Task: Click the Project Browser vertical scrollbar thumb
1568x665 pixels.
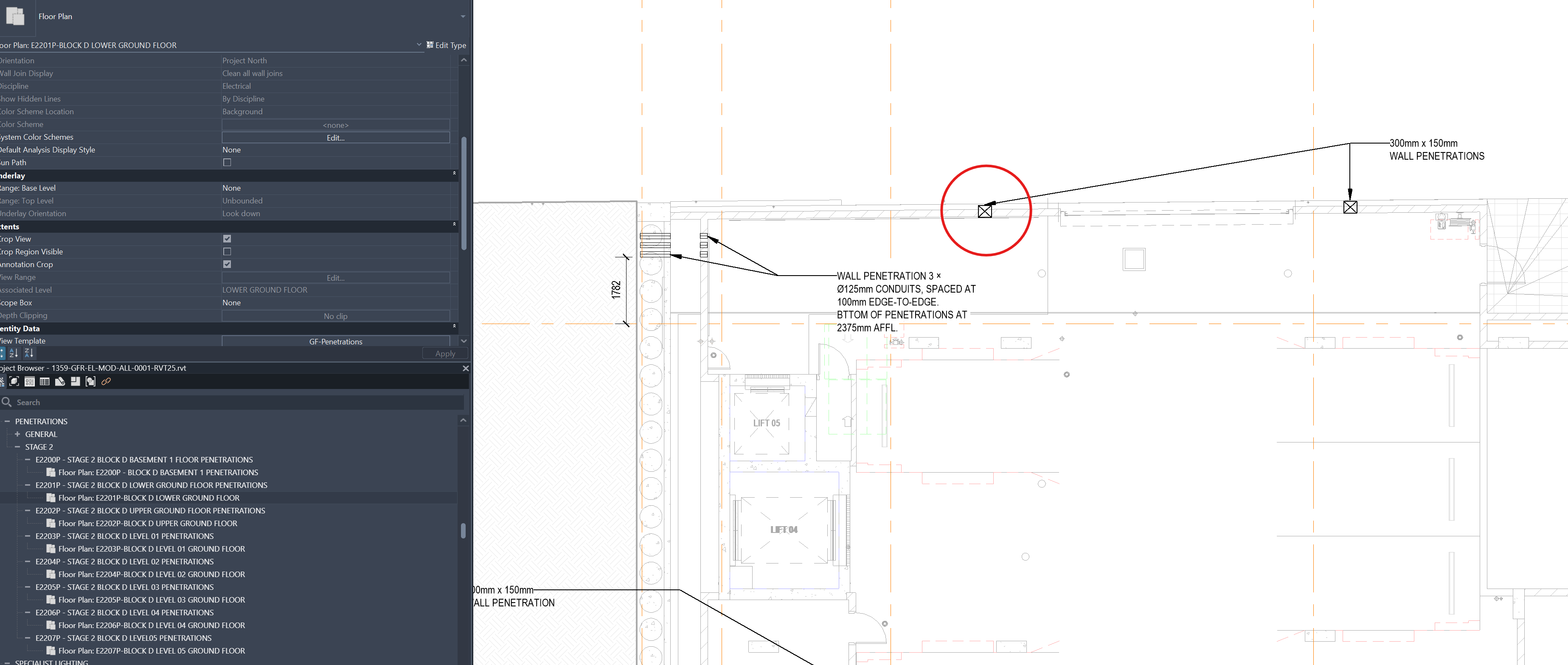Action: [463, 530]
